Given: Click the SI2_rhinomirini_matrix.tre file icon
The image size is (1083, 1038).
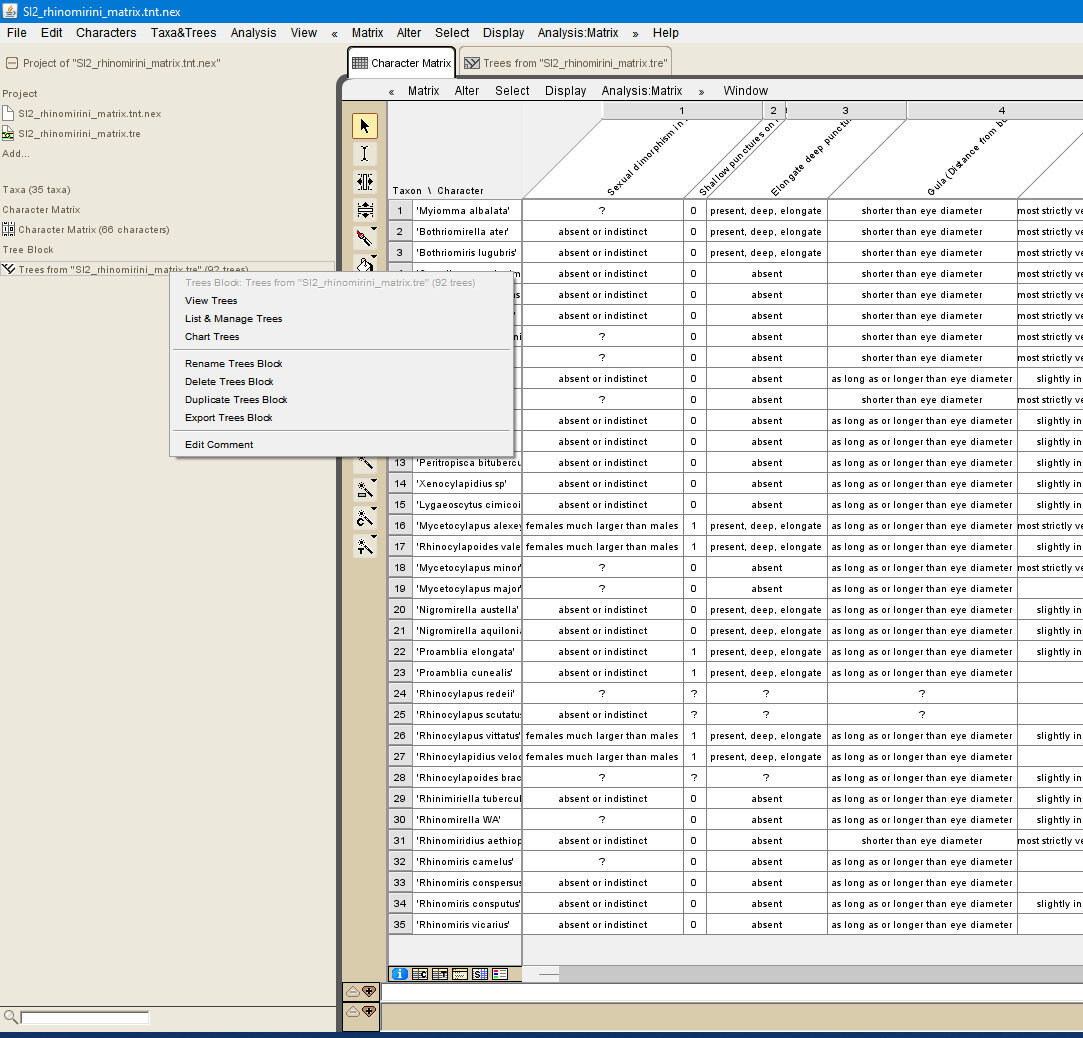Looking at the screenshot, I should point(8,133).
